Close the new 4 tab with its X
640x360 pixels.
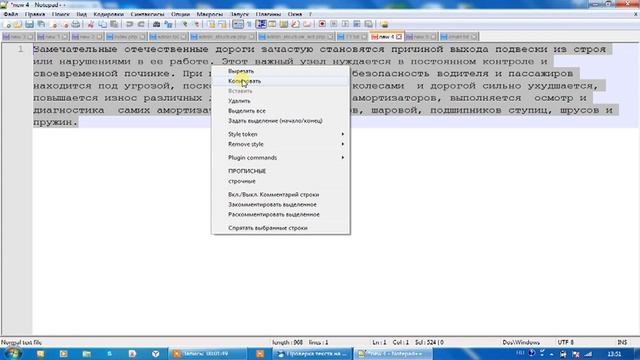tap(399, 37)
